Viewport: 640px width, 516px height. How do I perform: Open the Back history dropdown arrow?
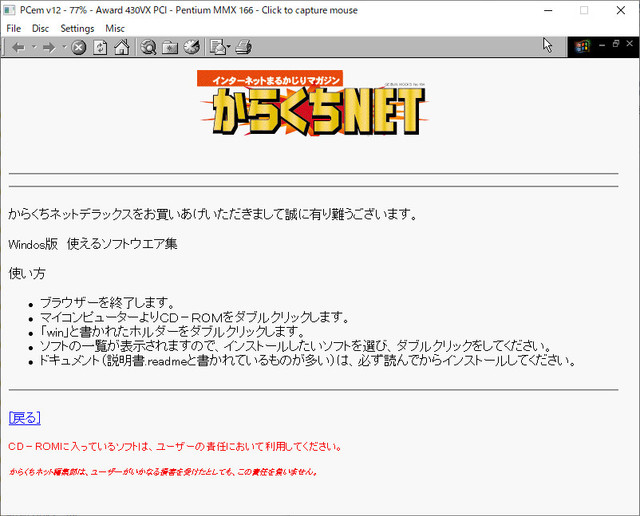pyautogui.click(x=34, y=47)
